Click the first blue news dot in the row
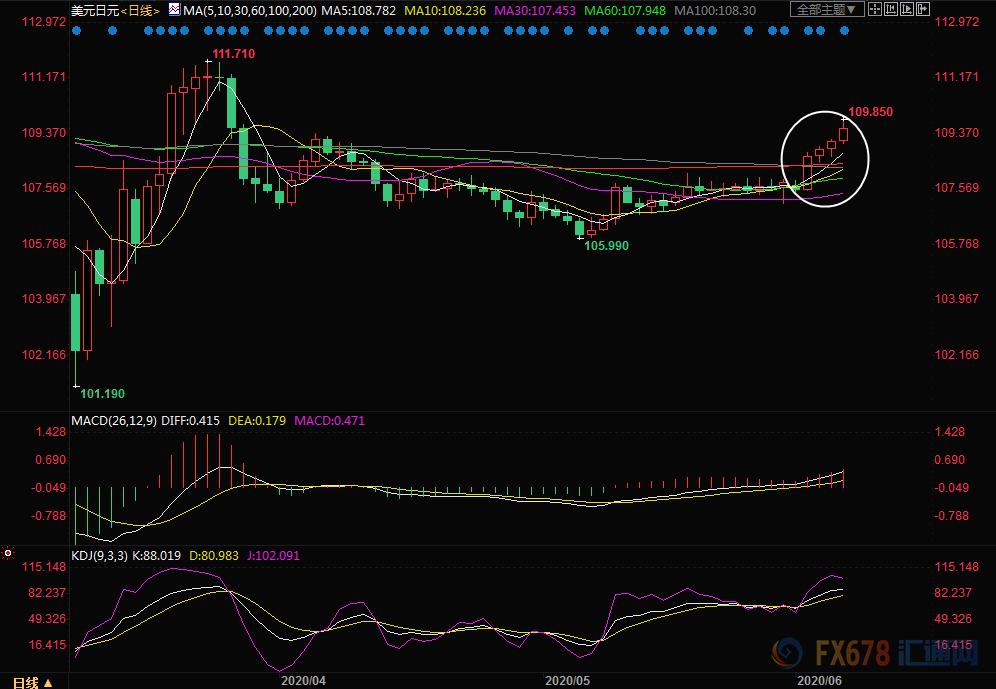The image size is (996, 689). pos(76,30)
